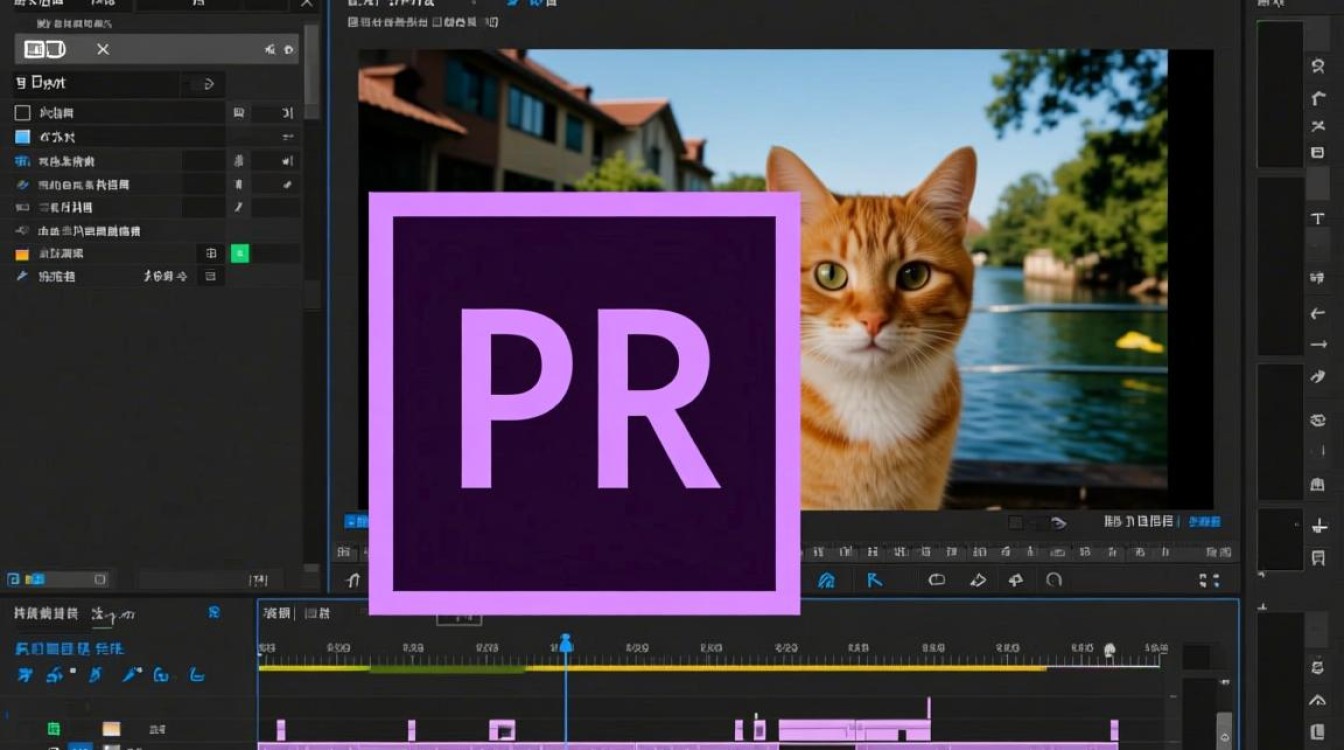1344x750 pixels.
Task: Toggle the eye icon in the right strip
Action: pyautogui.click(x=1318, y=420)
